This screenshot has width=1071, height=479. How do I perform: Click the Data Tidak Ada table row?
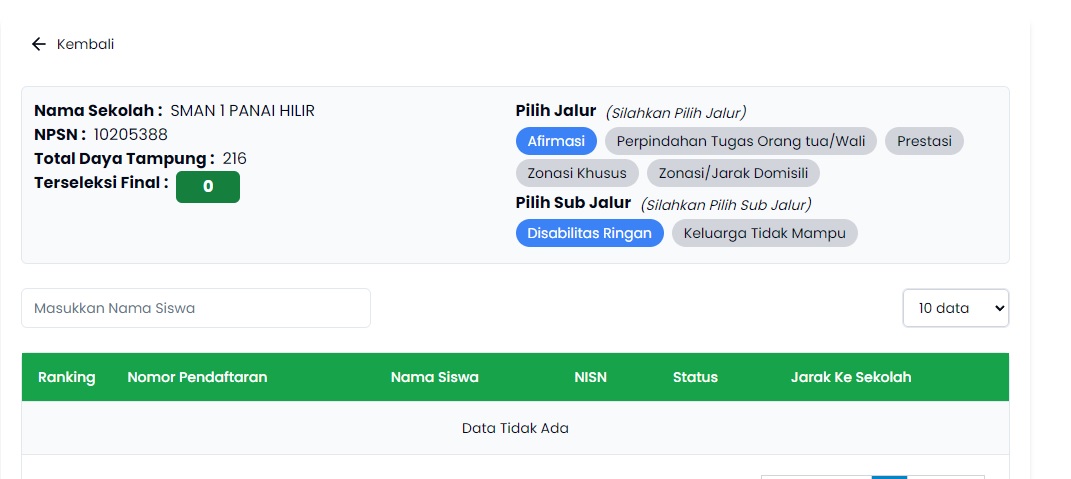point(515,428)
